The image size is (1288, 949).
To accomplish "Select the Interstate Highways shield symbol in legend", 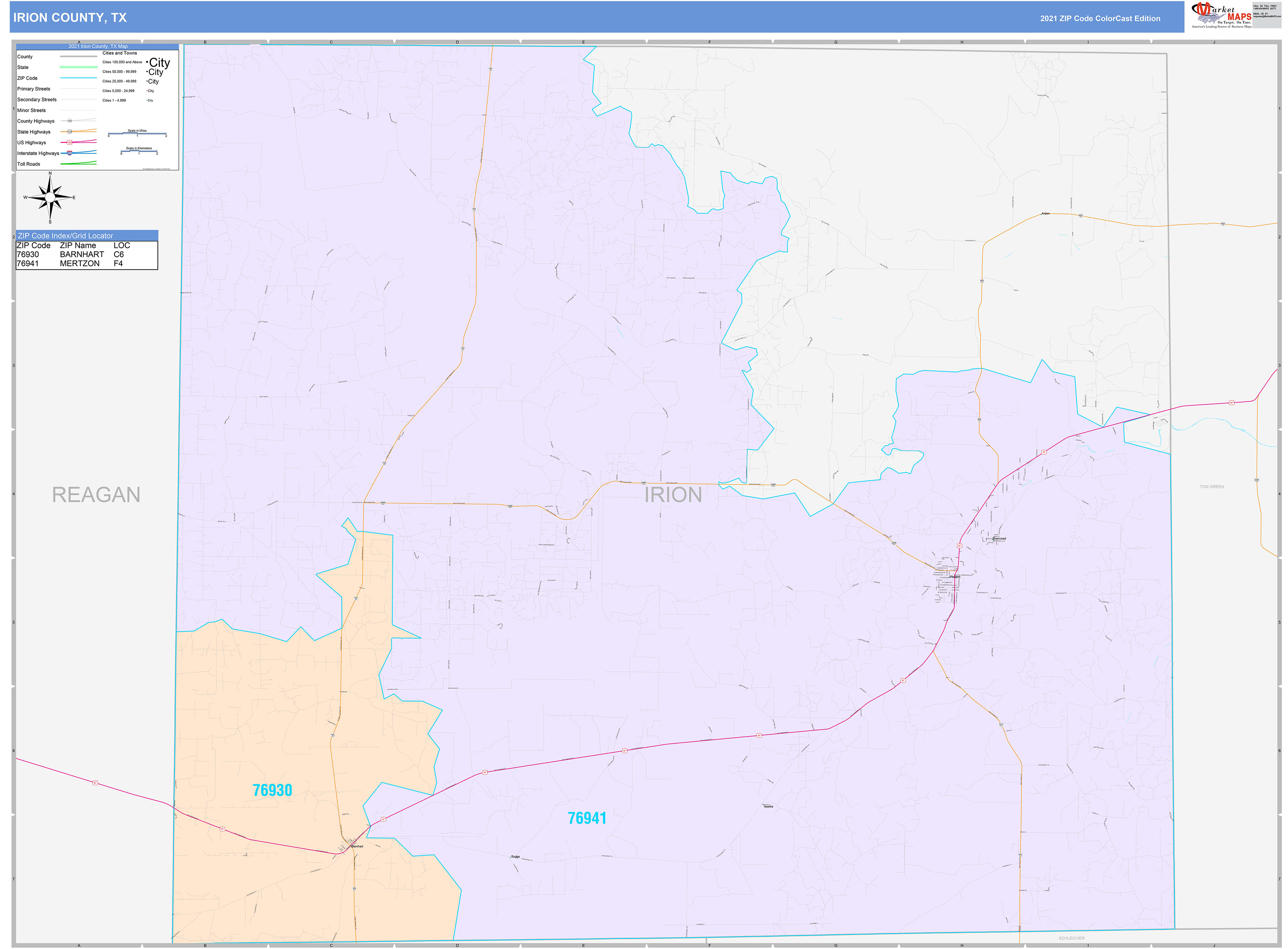I will tap(69, 154).
